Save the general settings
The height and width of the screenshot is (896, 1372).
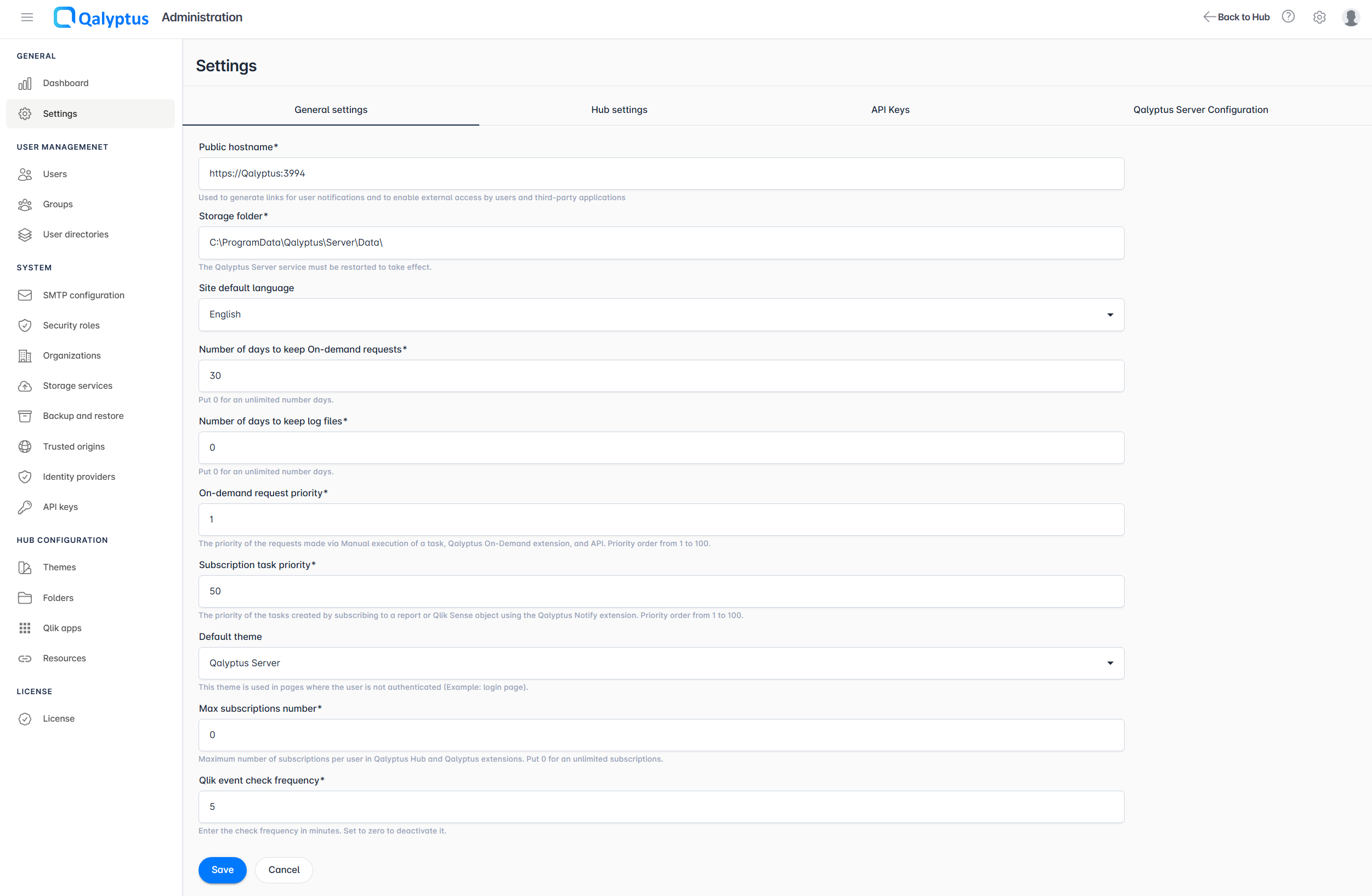(222, 870)
